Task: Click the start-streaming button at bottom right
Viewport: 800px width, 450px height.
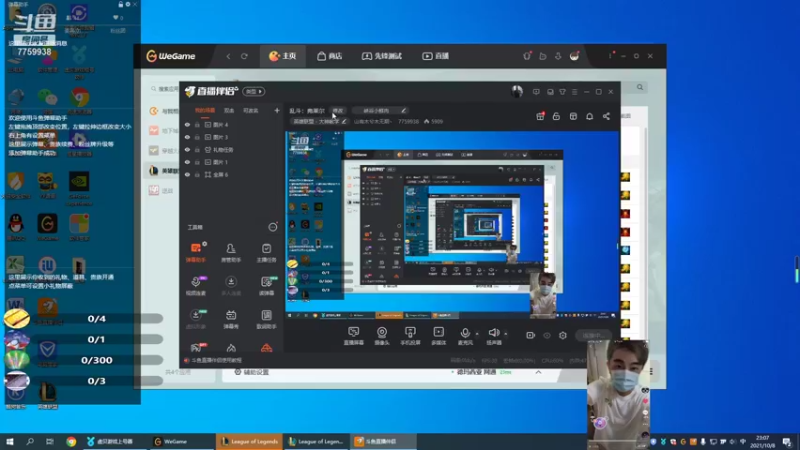Action: click(594, 335)
